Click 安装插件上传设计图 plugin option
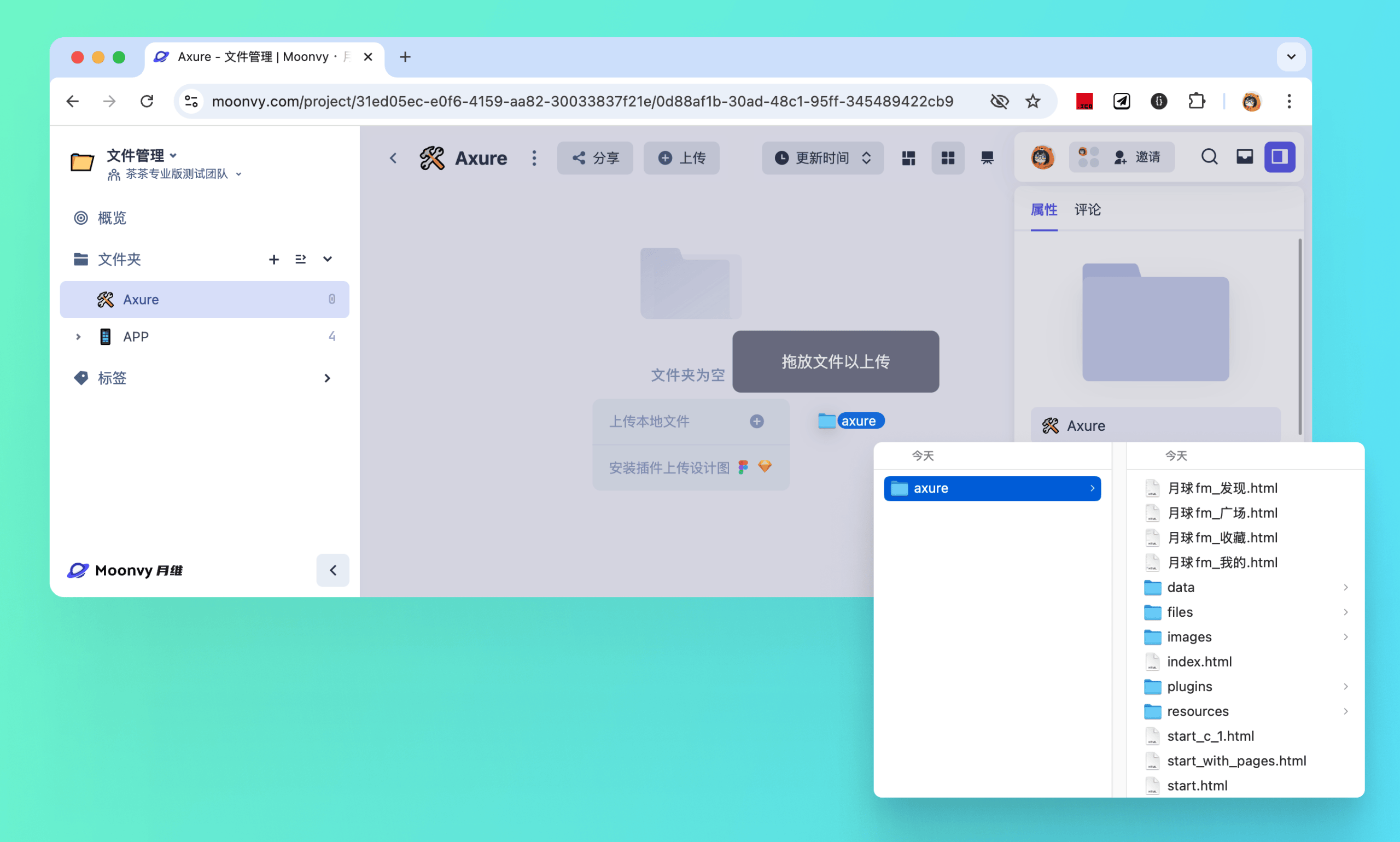The height and width of the screenshot is (842, 1400). pos(691,467)
